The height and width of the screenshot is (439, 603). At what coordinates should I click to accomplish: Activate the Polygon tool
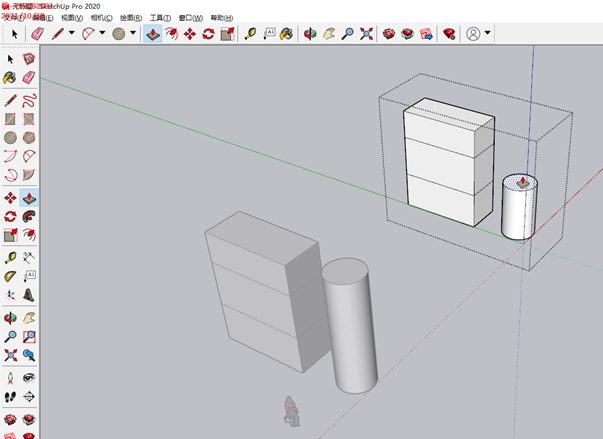point(29,137)
